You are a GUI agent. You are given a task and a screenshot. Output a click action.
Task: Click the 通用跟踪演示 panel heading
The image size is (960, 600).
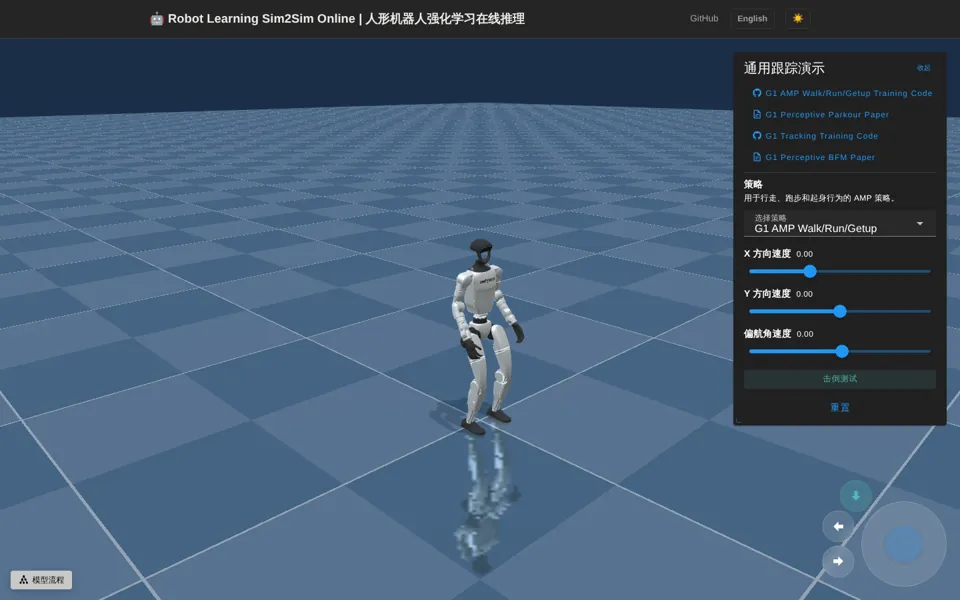point(784,68)
